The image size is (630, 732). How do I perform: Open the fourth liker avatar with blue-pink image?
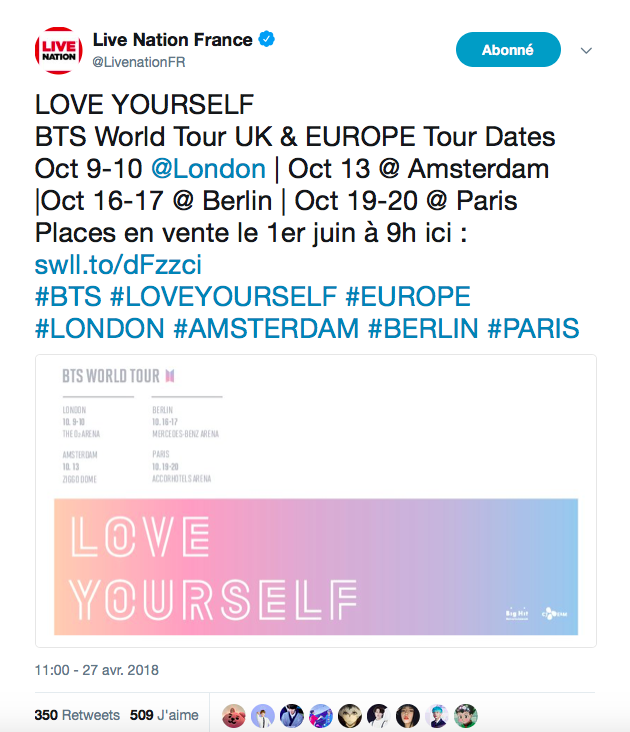320,715
